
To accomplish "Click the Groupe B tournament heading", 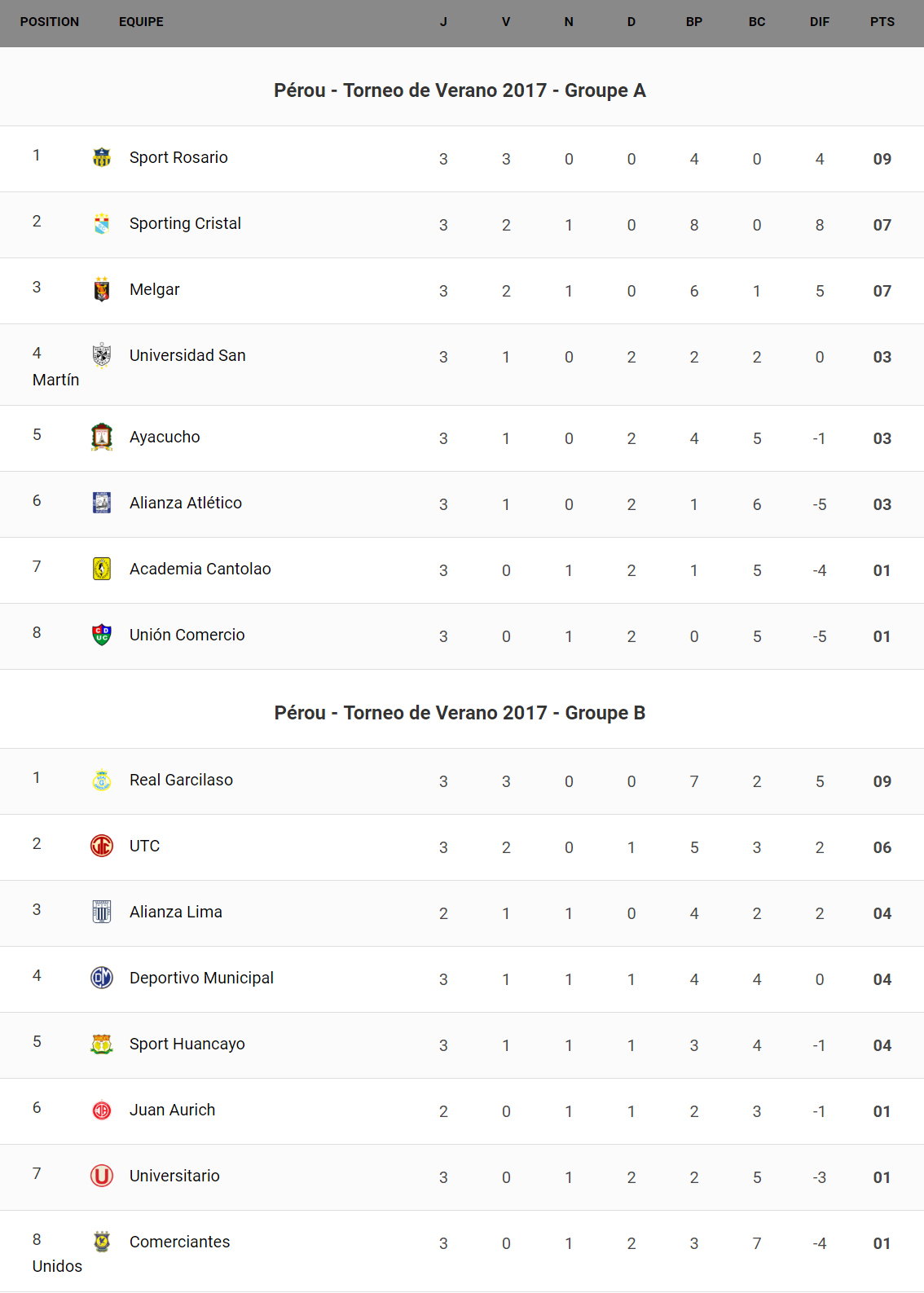I will click(x=460, y=713).
